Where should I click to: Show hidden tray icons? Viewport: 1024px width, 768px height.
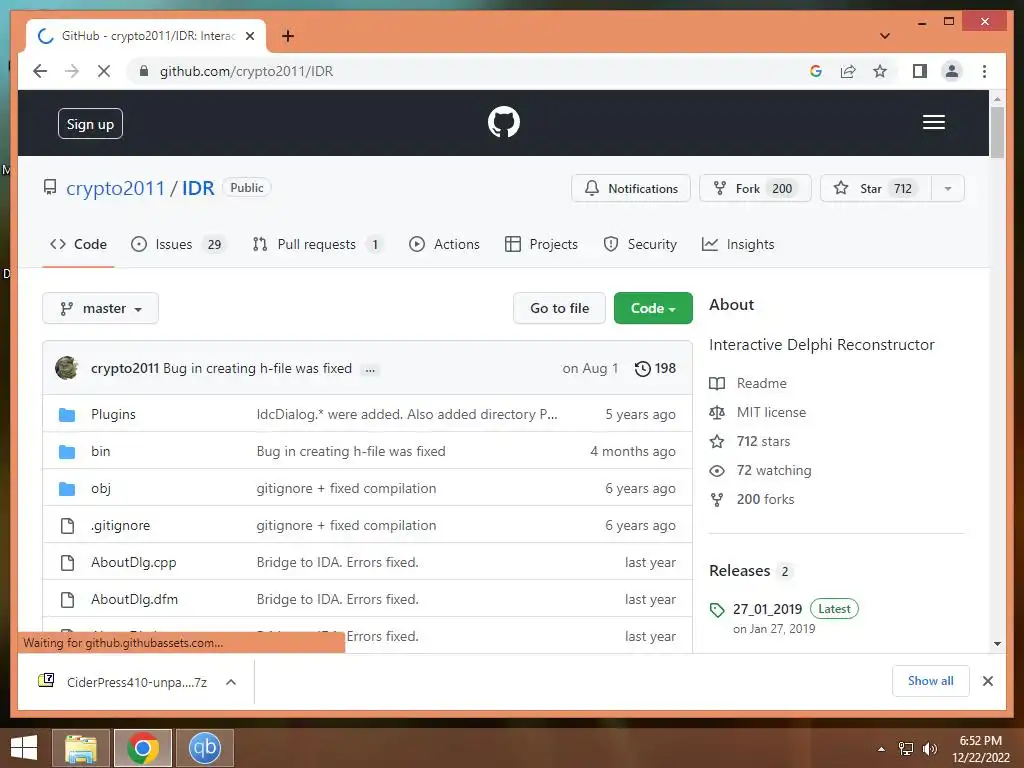[x=882, y=749]
